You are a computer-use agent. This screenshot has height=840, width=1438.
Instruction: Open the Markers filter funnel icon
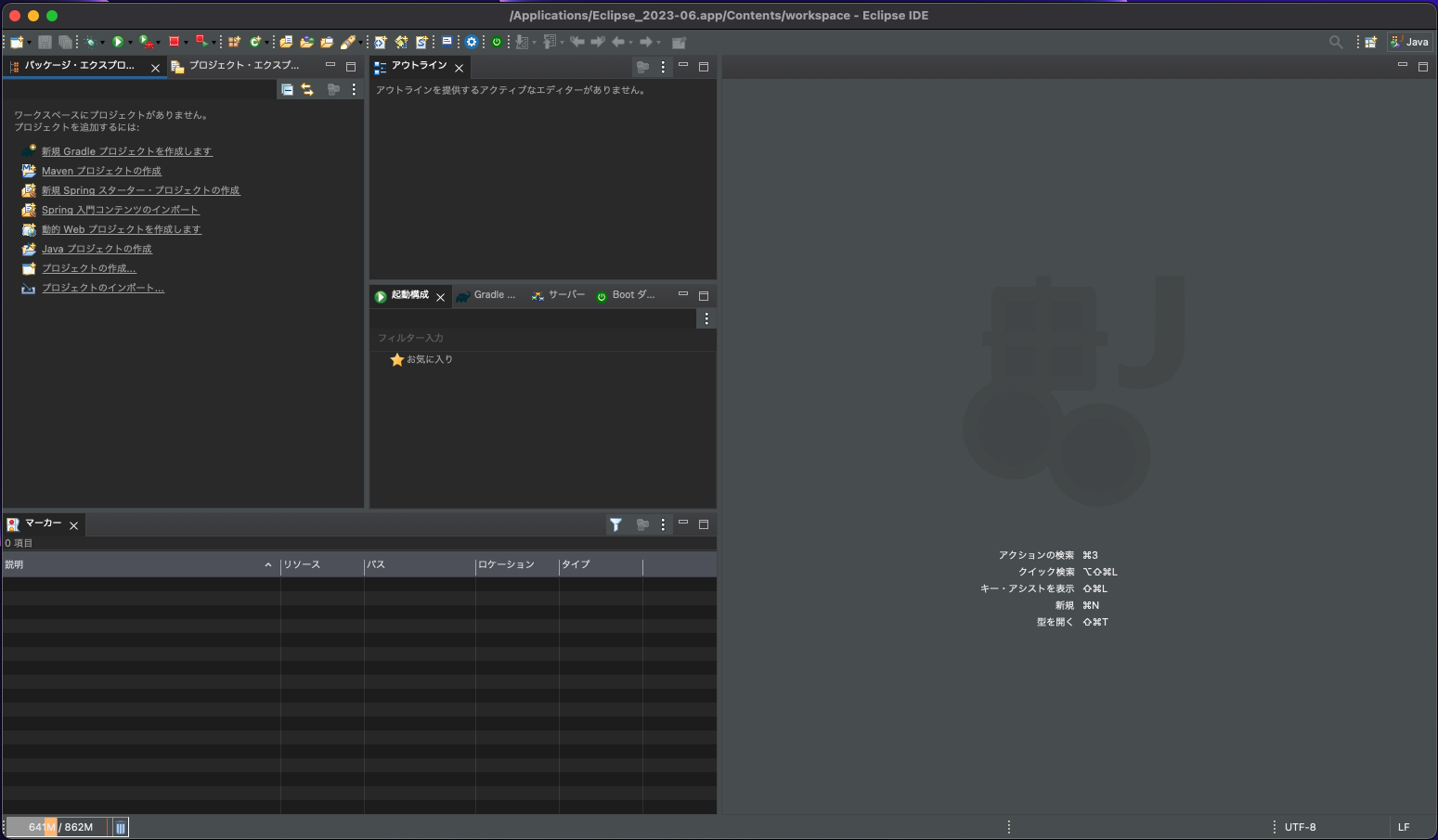(615, 524)
